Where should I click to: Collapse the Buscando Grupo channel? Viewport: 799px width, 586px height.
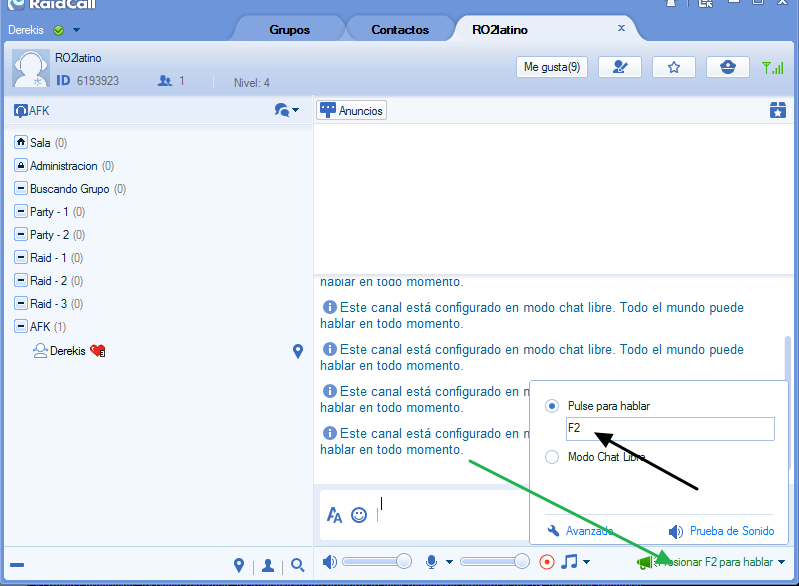(20, 189)
